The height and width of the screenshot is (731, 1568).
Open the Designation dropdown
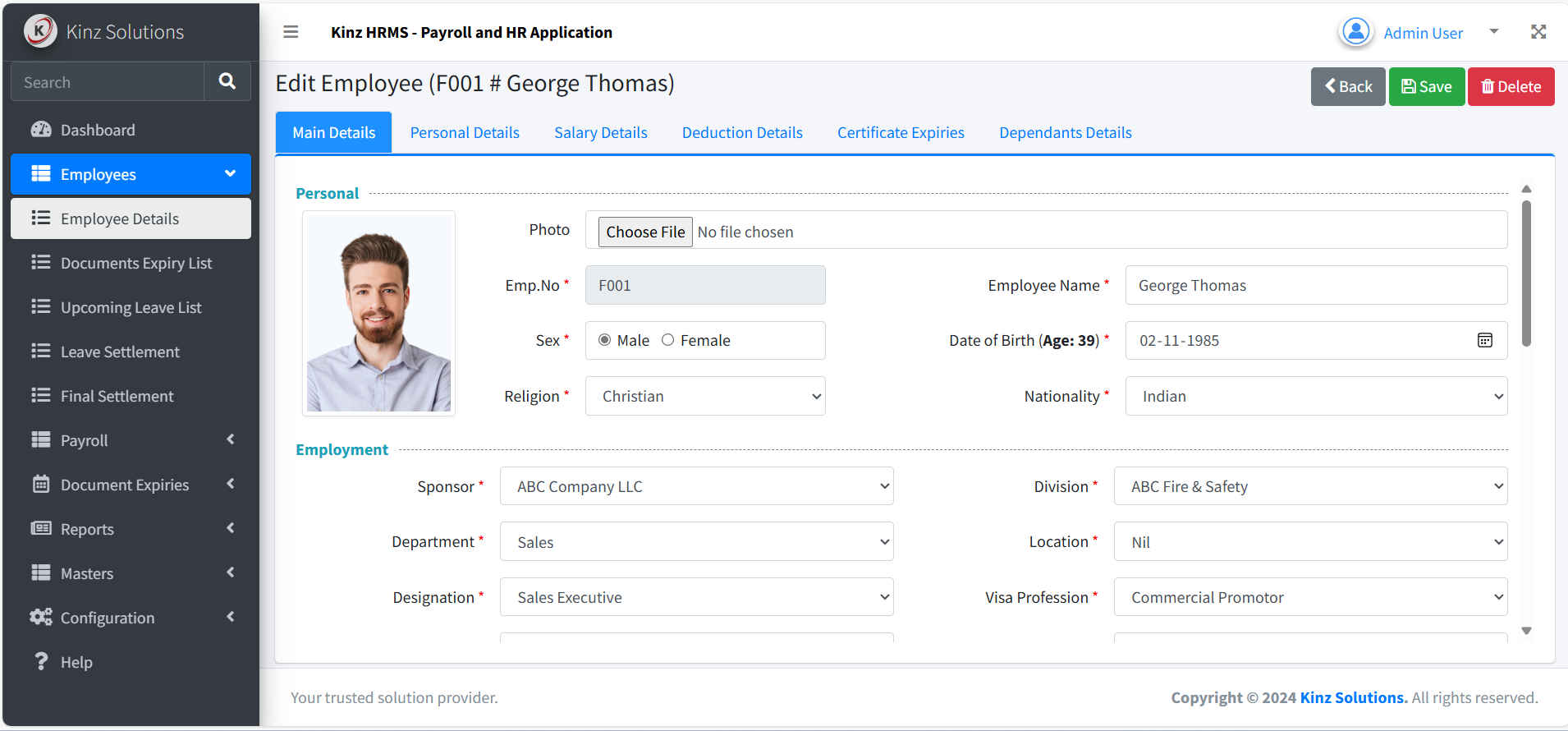click(x=697, y=597)
